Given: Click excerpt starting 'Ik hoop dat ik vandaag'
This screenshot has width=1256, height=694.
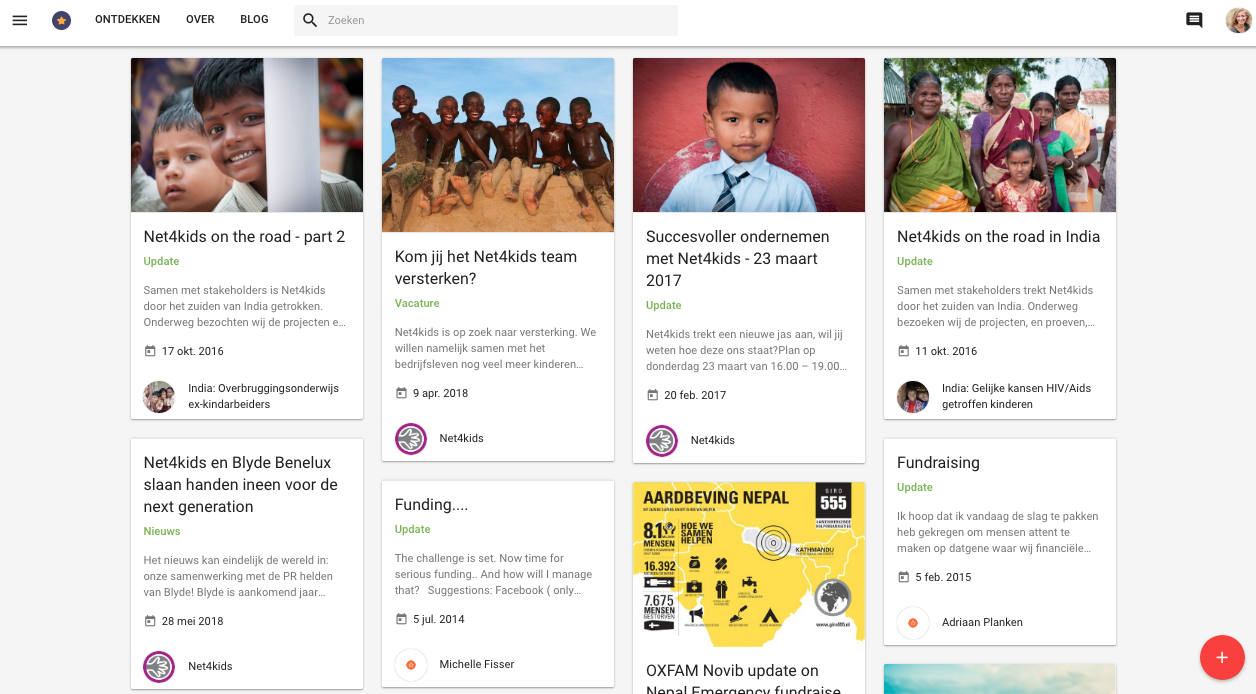Looking at the screenshot, I should point(998,532).
